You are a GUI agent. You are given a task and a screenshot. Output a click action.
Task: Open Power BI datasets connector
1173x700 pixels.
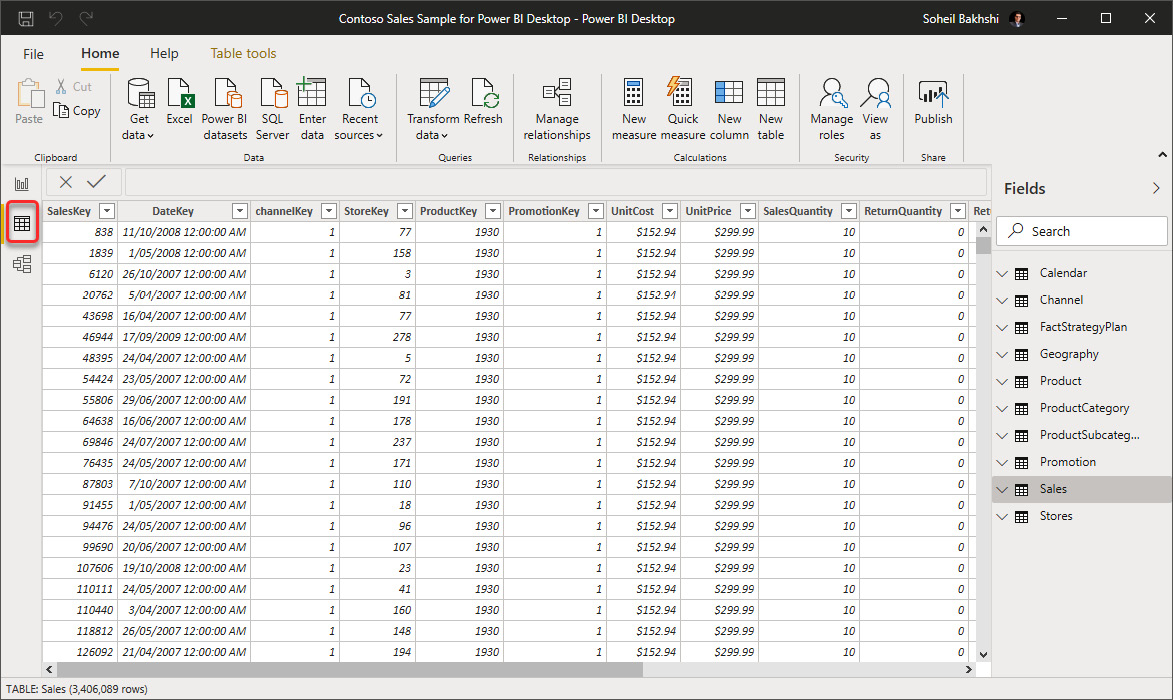tap(225, 109)
